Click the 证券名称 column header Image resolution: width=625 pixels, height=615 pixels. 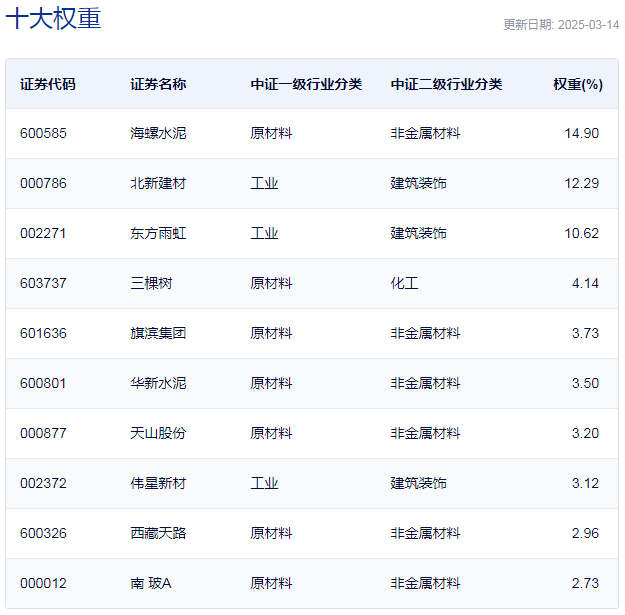(x=158, y=84)
